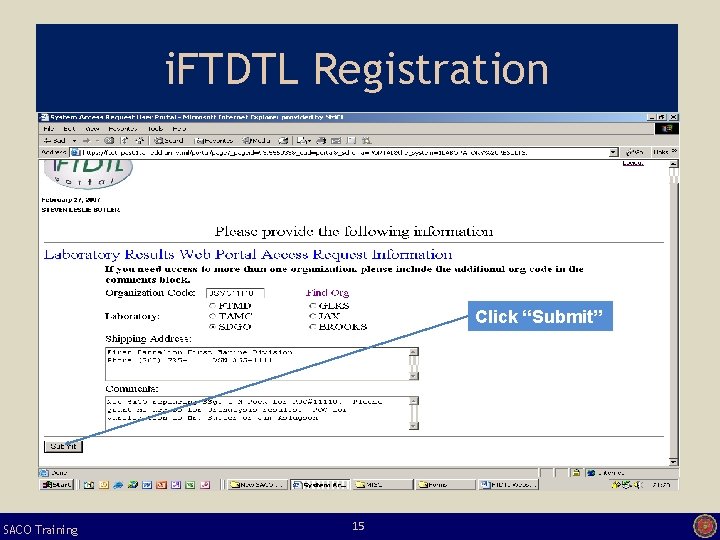Click the Stop loading icon
720x540 pixels.
[x=109, y=141]
